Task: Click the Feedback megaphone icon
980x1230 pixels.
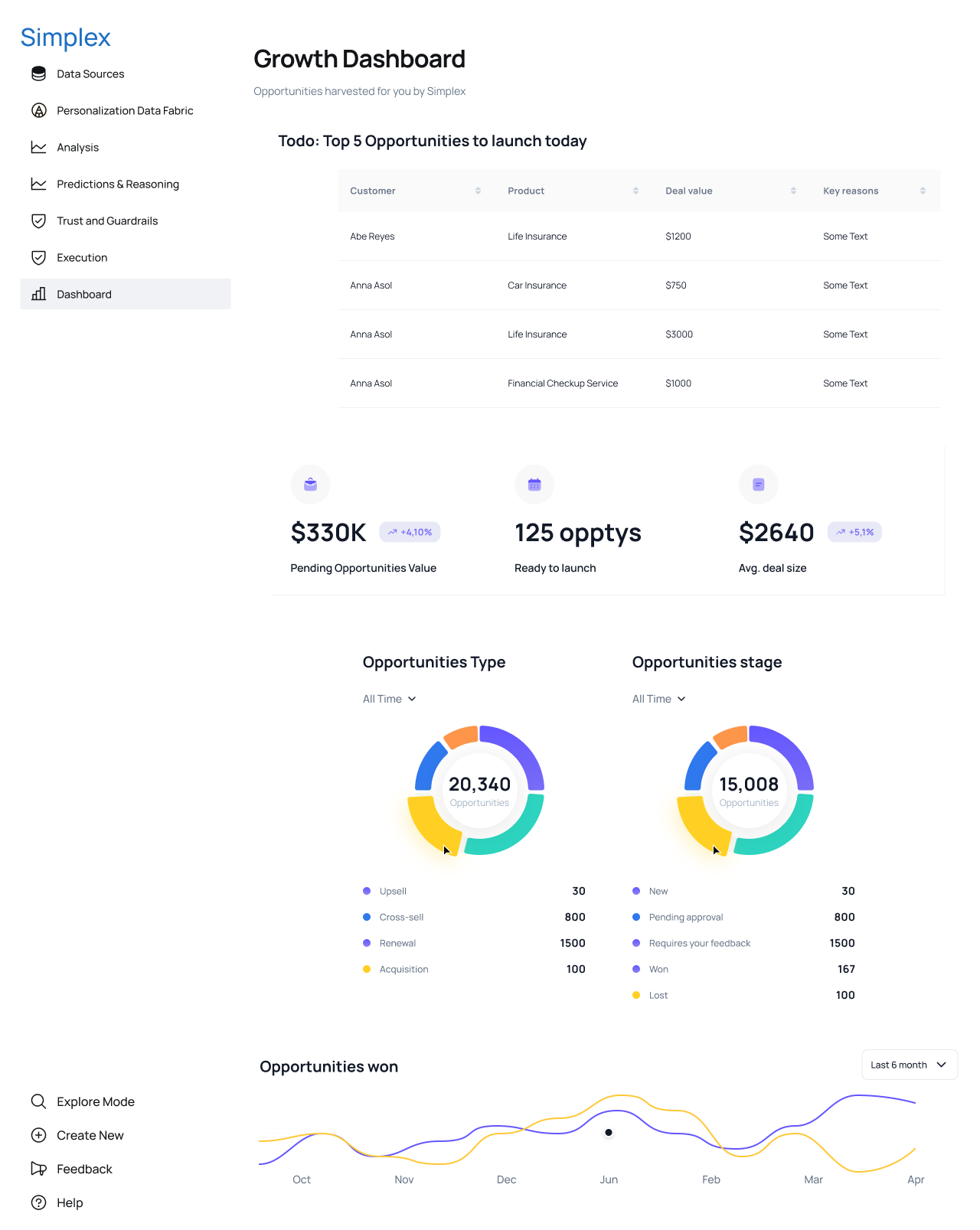Action: tap(38, 1169)
